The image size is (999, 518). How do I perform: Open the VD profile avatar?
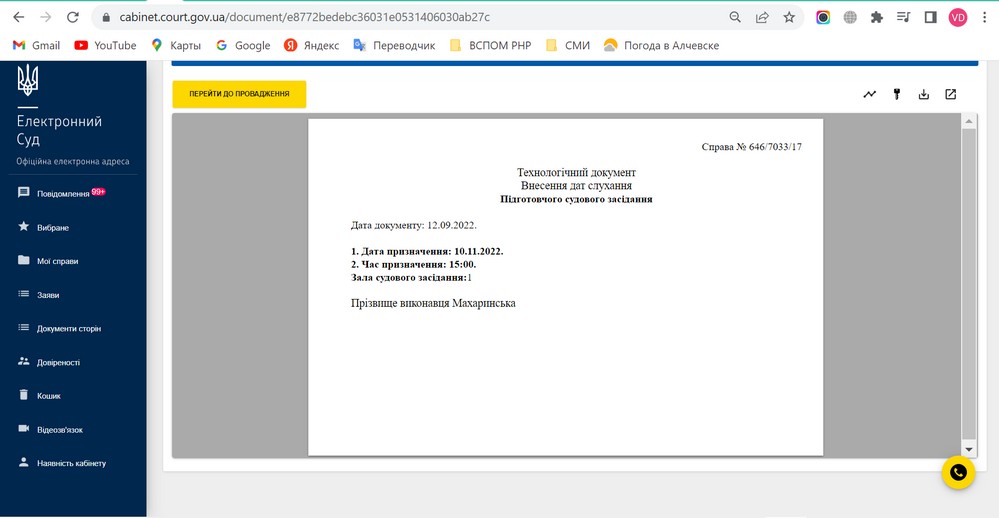tap(958, 17)
